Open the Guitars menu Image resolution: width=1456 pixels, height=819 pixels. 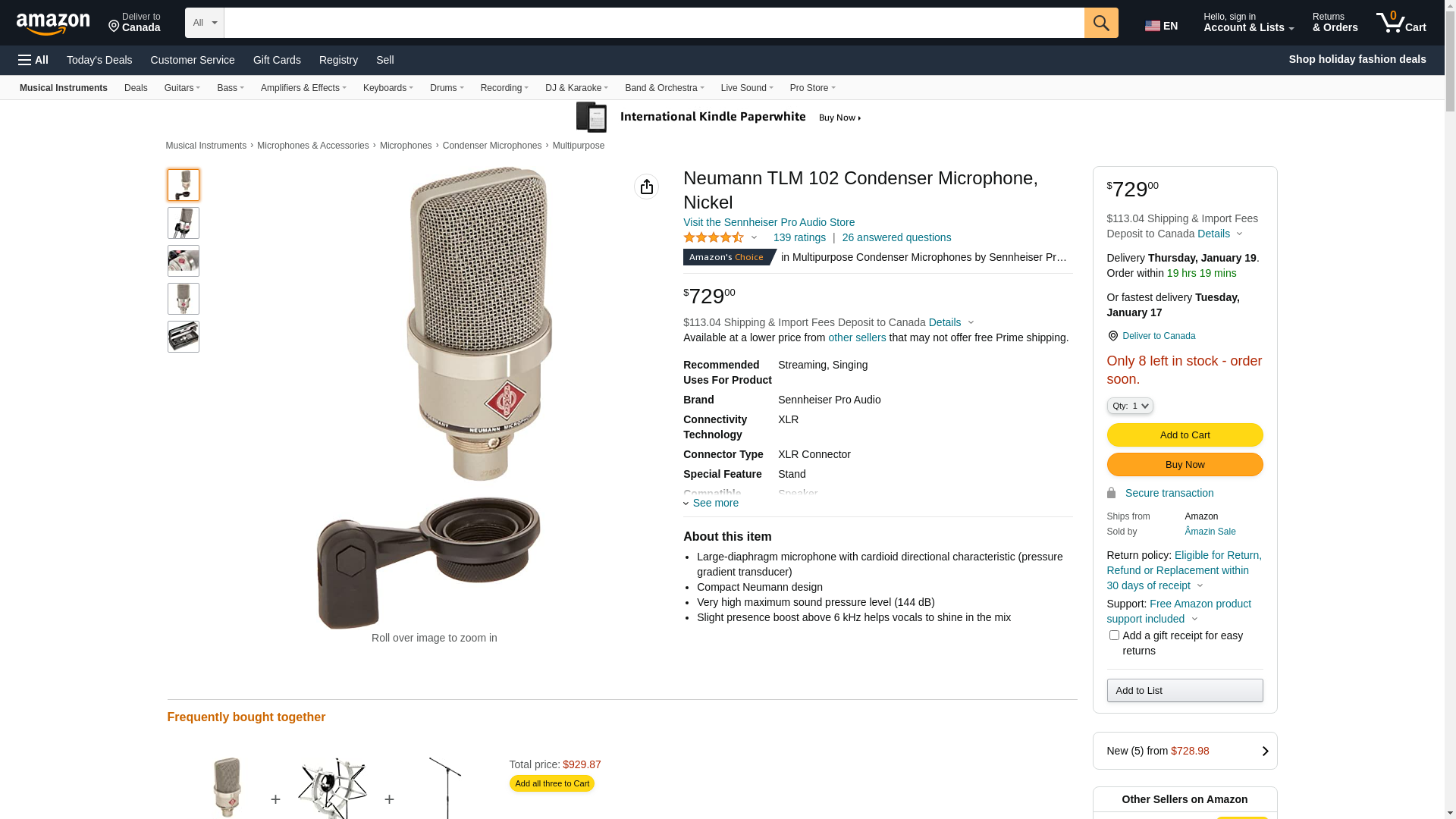(182, 88)
